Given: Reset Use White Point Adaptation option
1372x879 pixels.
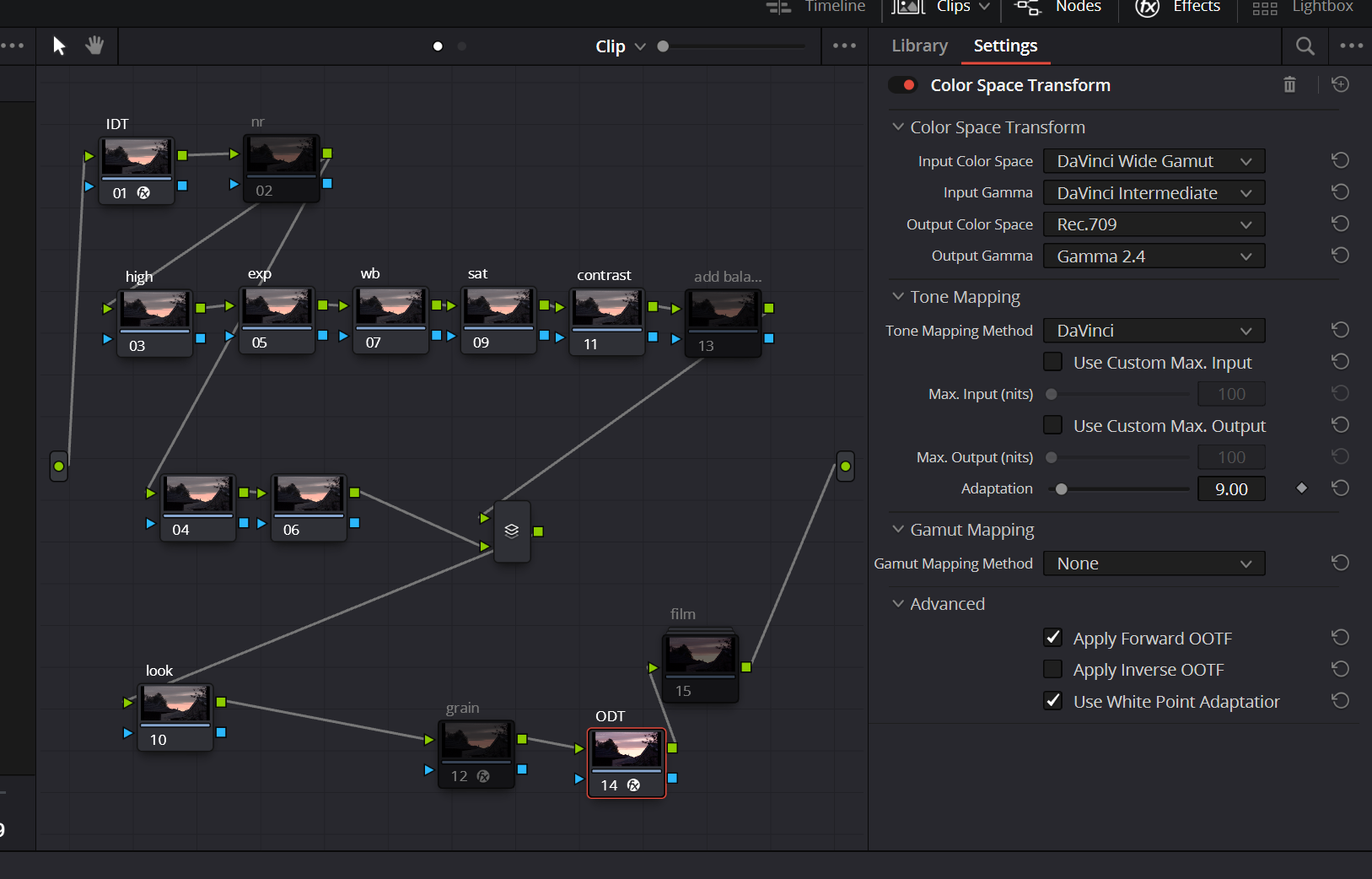Looking at the screenshot, I should [x=1340, y=701].
